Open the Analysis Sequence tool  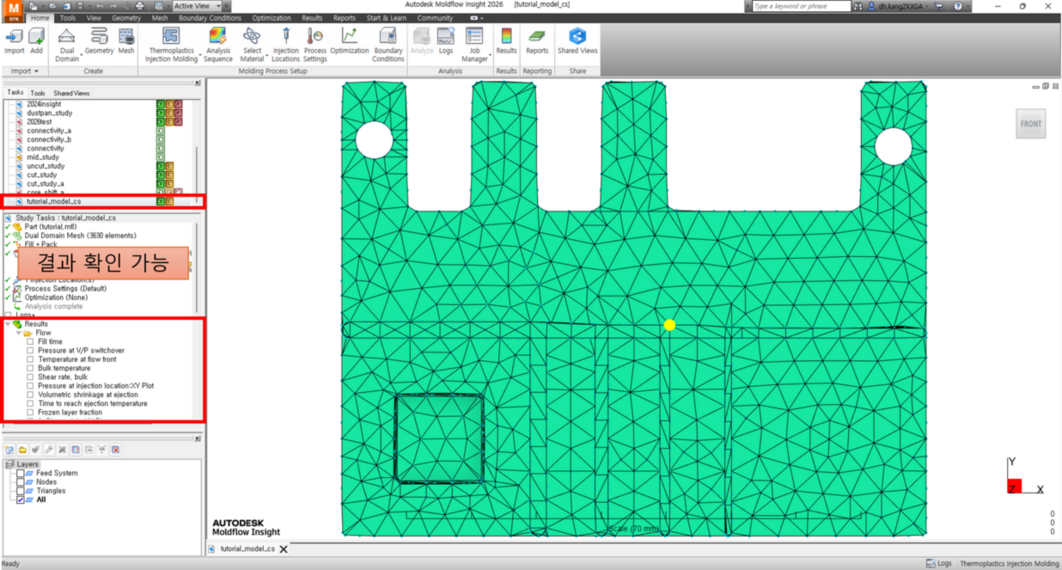point(217,41)
